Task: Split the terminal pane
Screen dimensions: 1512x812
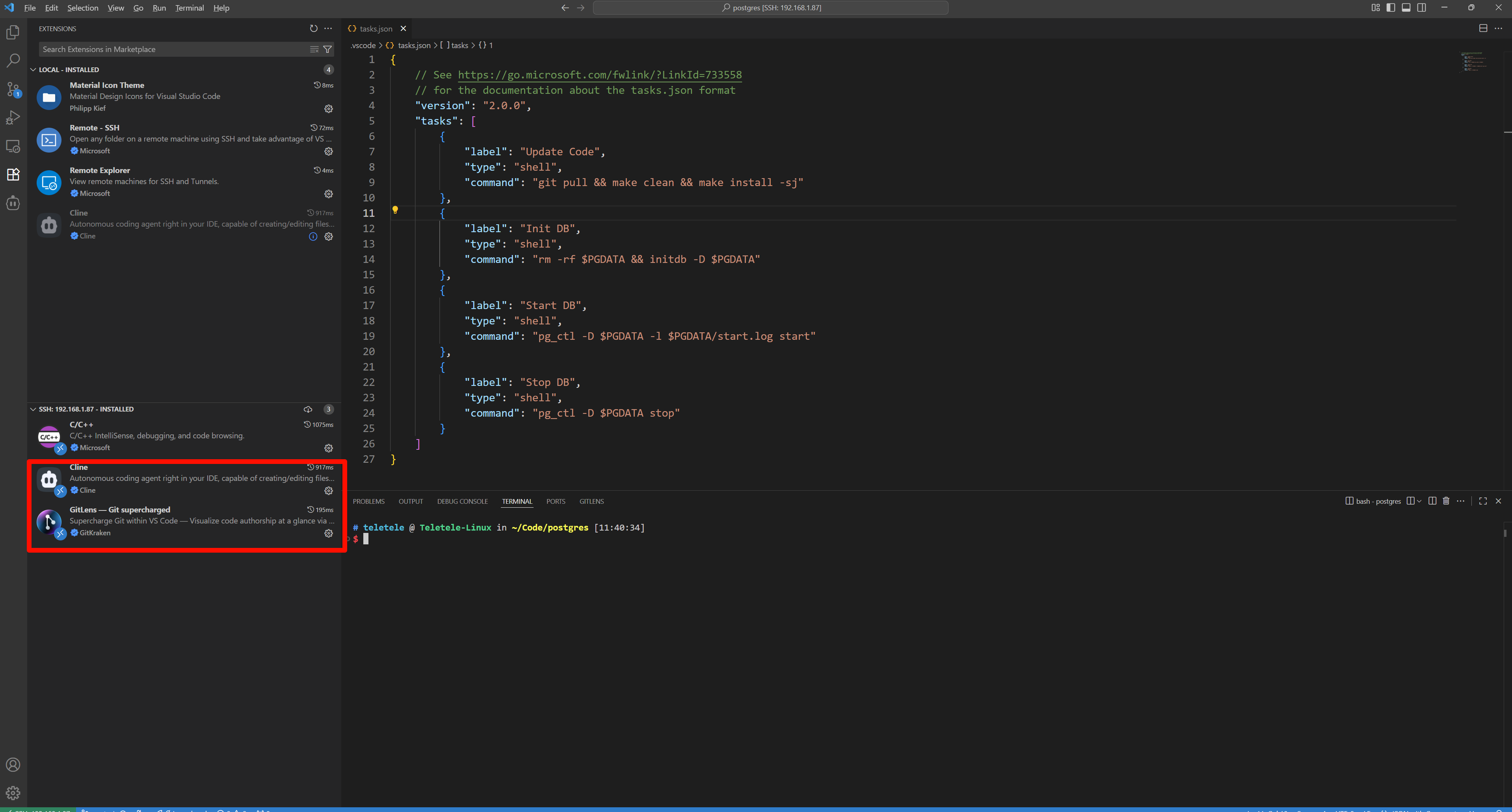Action: pos(1432,501)
